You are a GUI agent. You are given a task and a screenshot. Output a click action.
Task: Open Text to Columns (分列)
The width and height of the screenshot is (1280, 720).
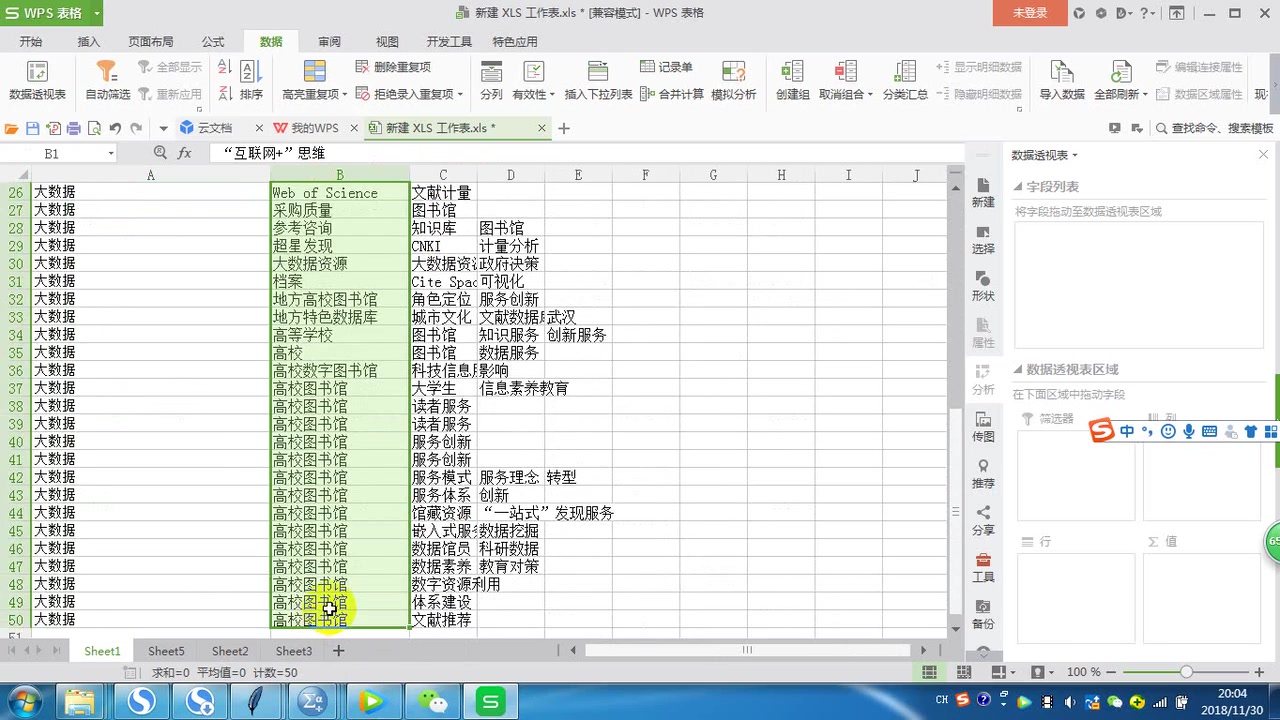pos(491,81)
